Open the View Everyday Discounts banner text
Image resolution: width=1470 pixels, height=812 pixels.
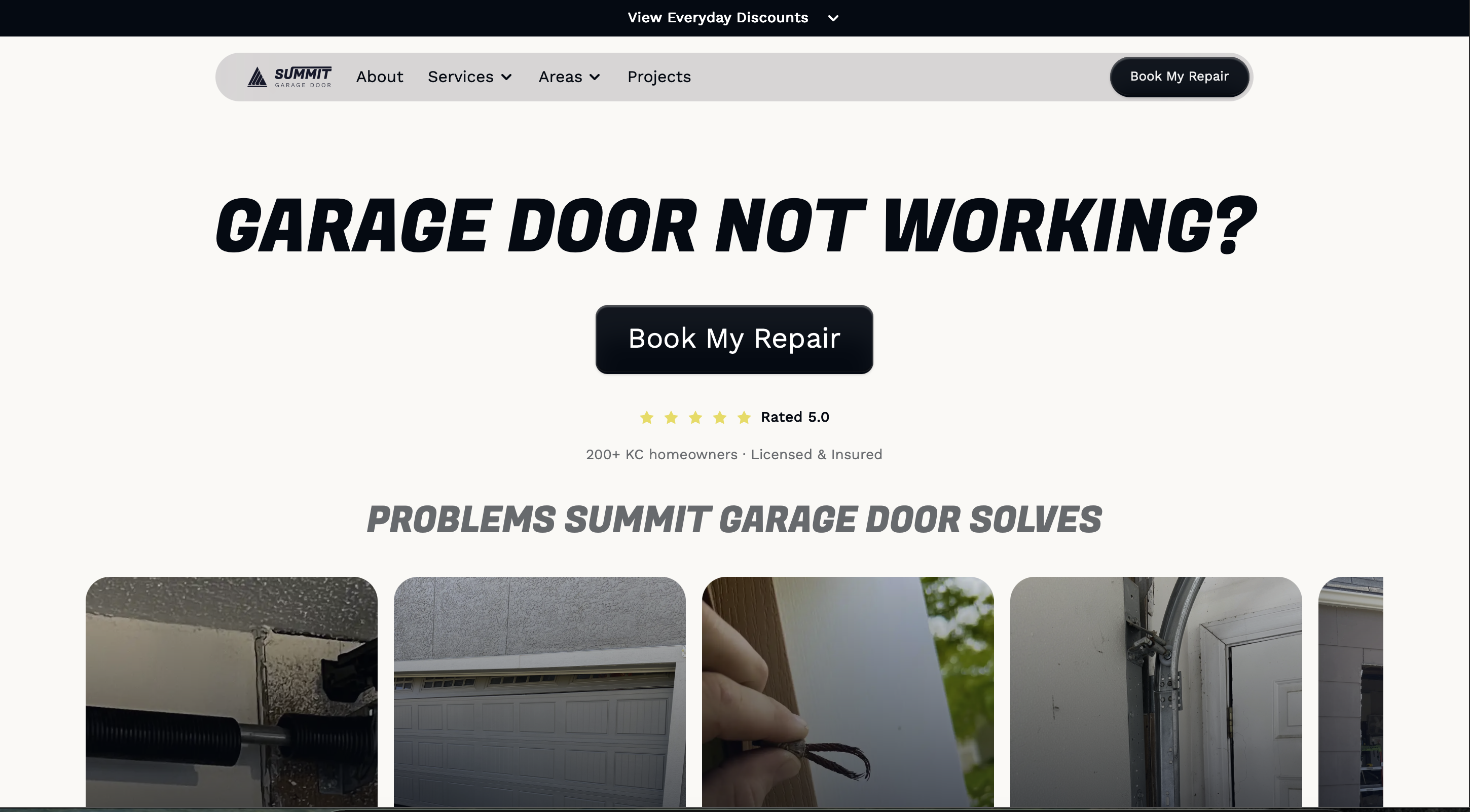click(x=718, y=18)
